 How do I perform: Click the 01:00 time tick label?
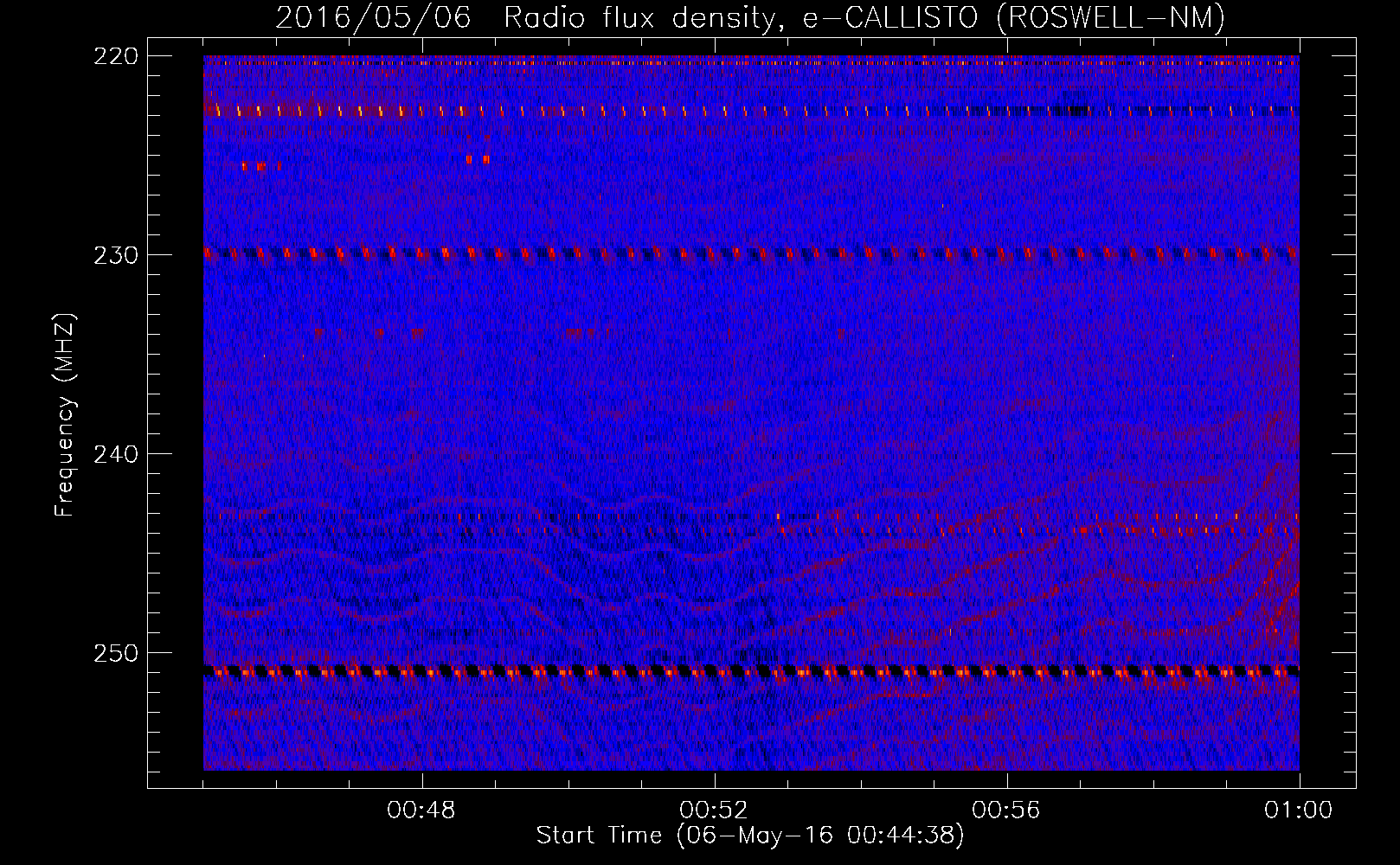click(1299, 811)
